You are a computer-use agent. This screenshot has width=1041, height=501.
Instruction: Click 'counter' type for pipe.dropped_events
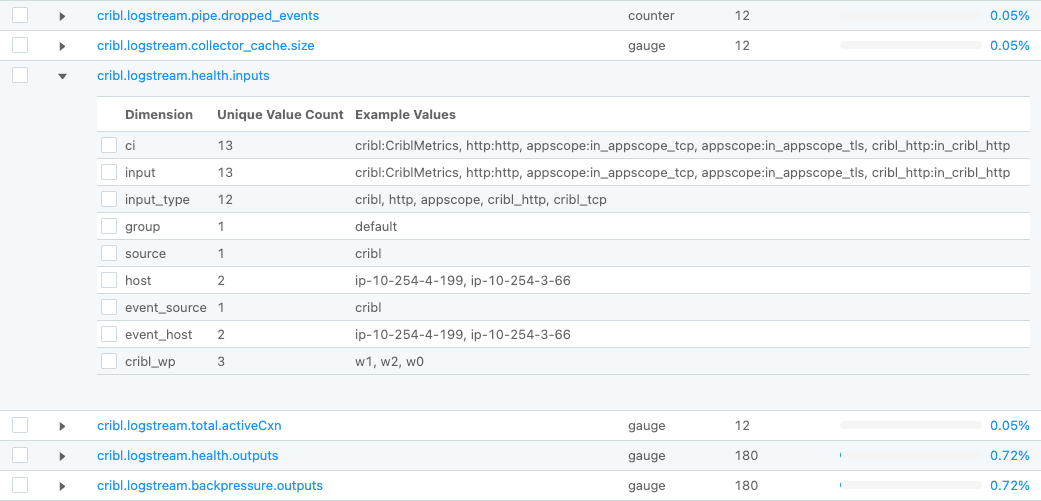click(x=649, y=15)
